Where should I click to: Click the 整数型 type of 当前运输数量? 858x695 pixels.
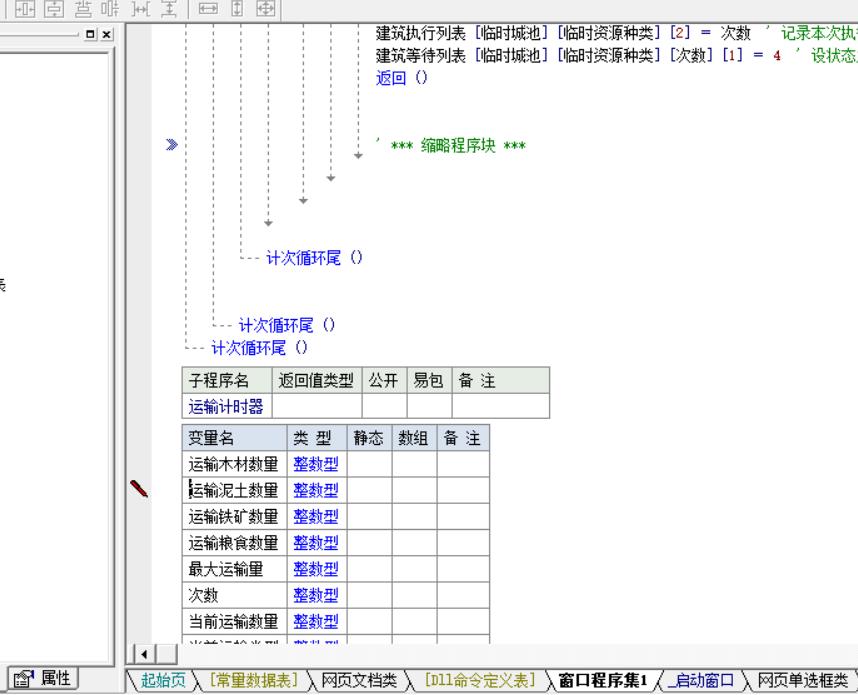[x=316, y=621]
